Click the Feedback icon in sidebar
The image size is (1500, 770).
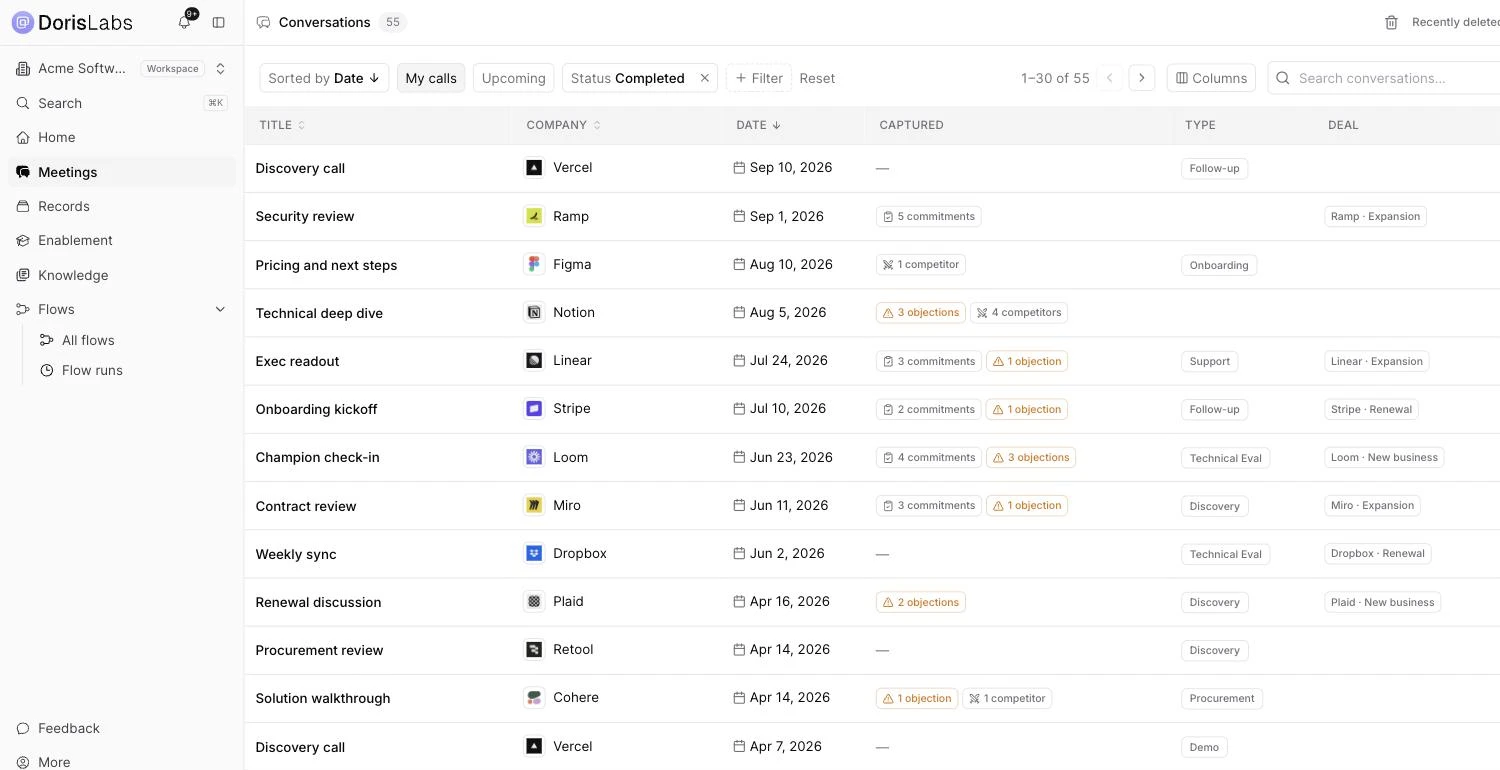click(x=23, y=728)
